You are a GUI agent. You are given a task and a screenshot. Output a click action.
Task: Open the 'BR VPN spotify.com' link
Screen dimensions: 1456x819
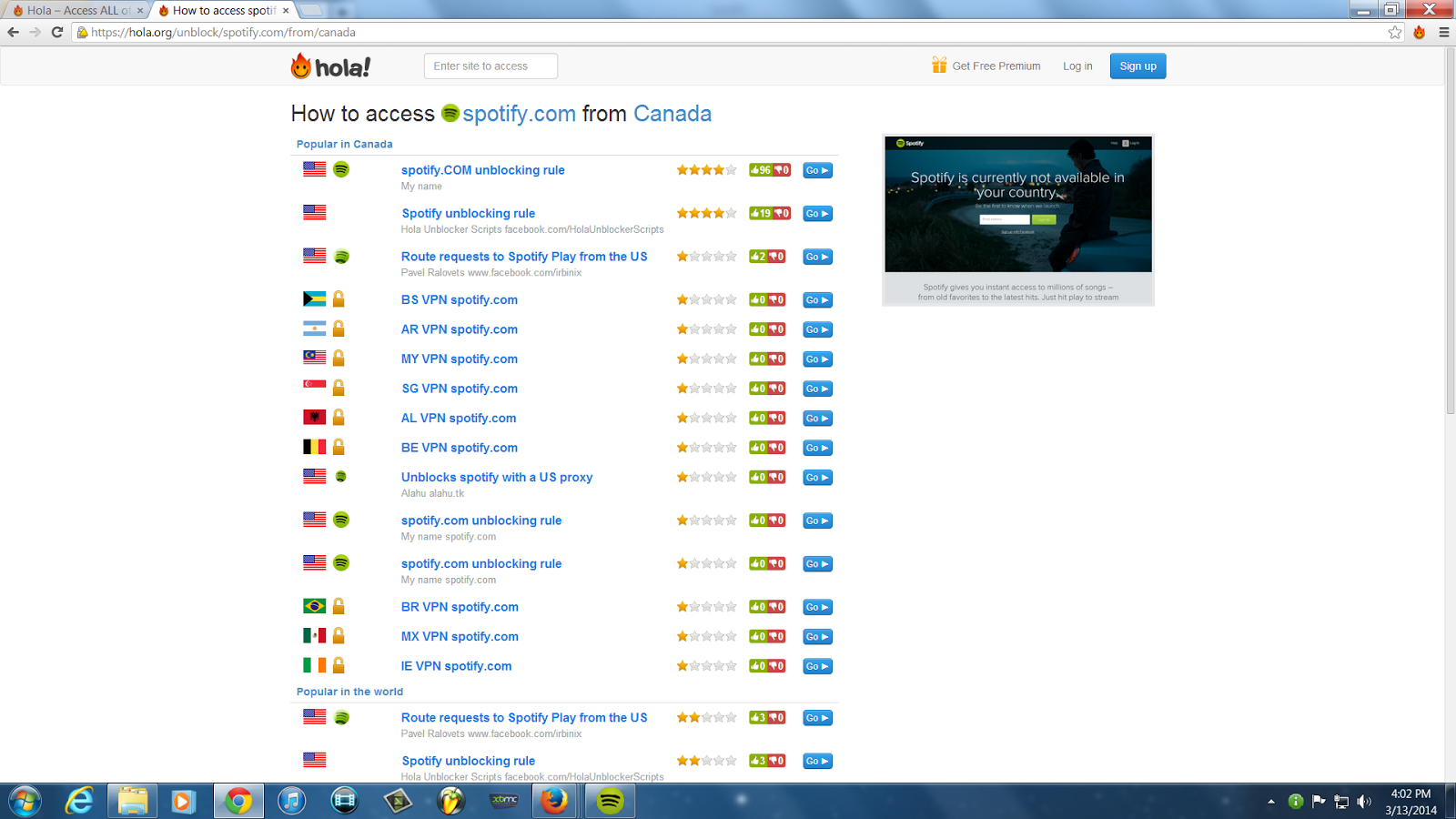pos(460,607)
